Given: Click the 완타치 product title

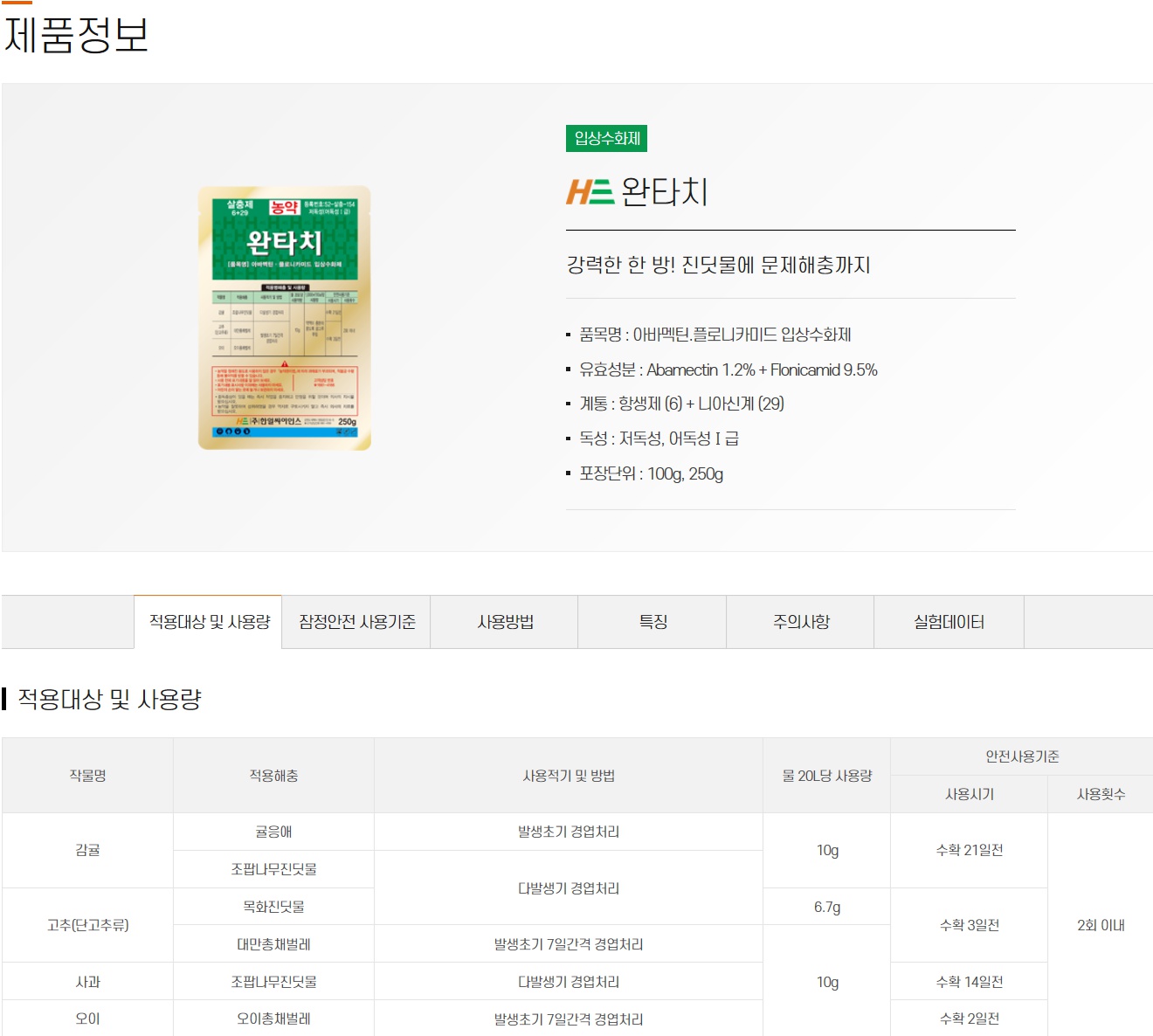Looking at the screenshot, I should [665, 191].
